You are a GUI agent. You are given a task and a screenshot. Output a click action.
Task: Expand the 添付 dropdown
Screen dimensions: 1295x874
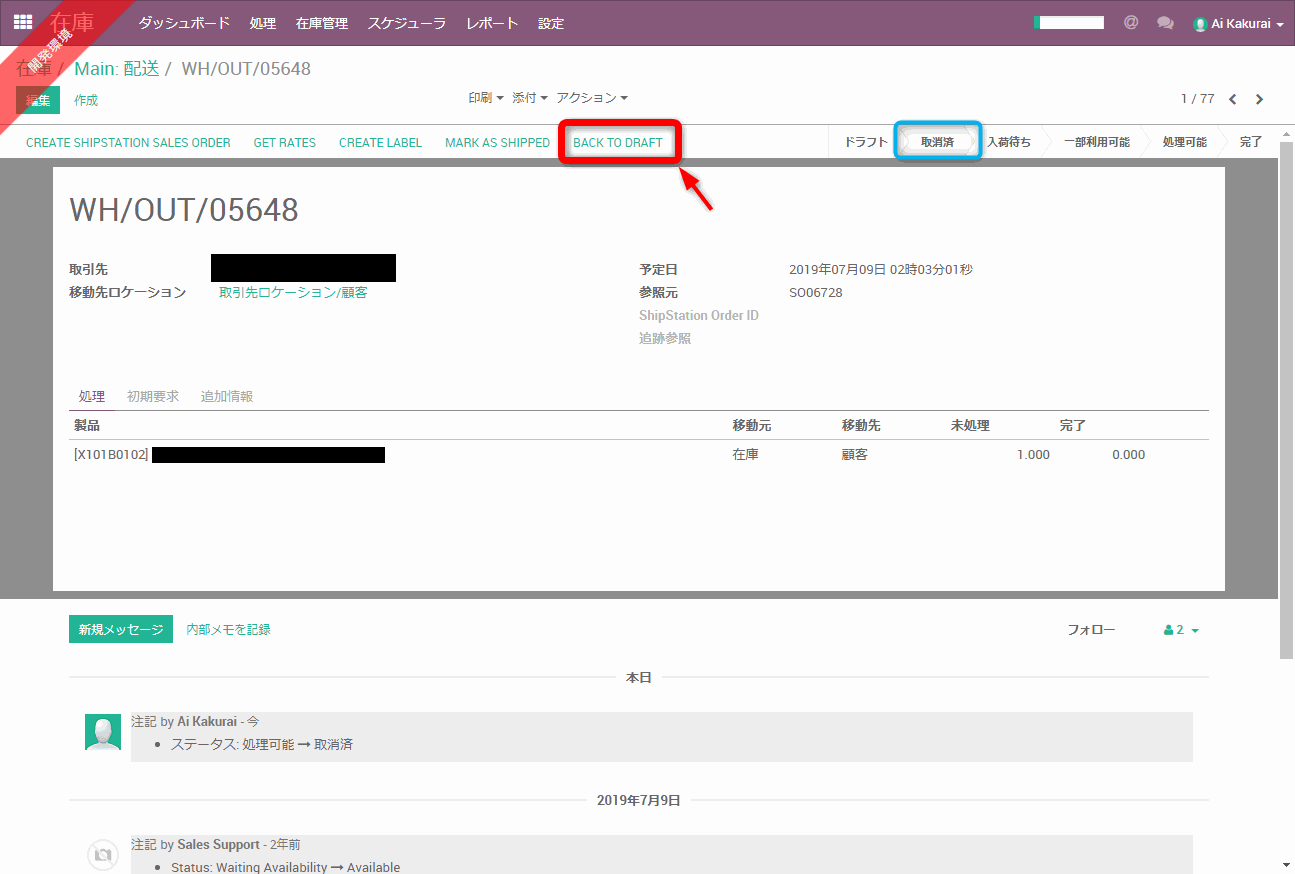530,98
